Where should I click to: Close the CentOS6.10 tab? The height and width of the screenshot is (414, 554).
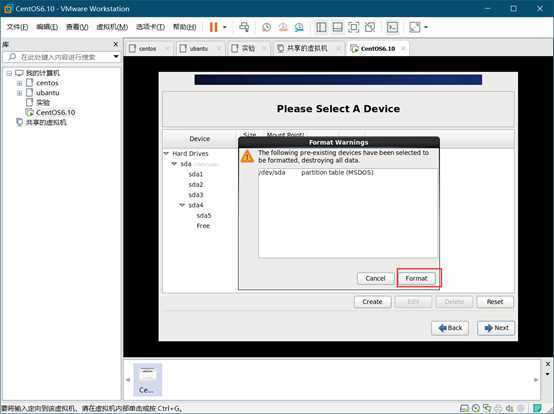pos(403,48)
